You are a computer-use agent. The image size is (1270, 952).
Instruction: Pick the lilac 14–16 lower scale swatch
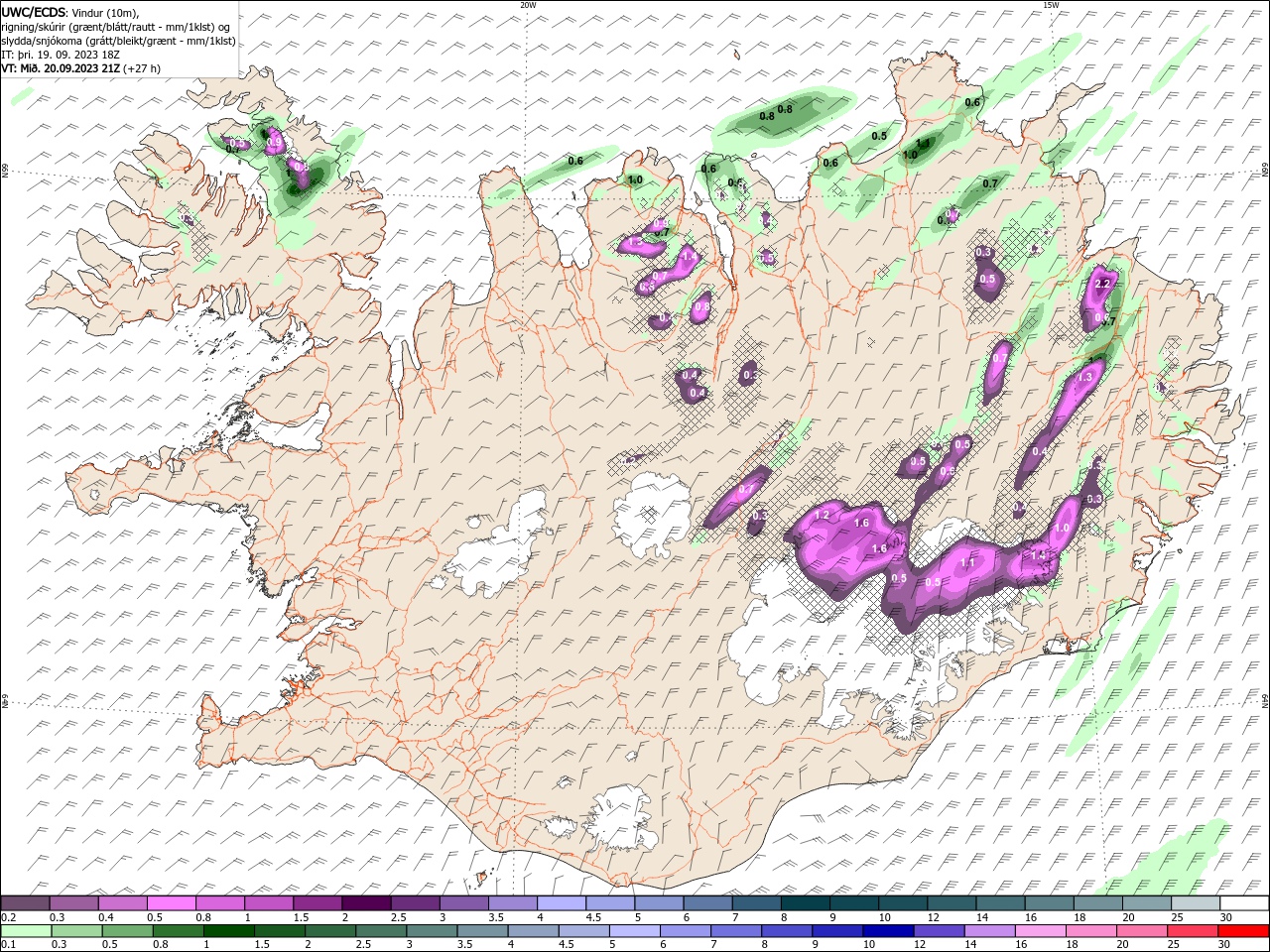(x=989, y=931)
